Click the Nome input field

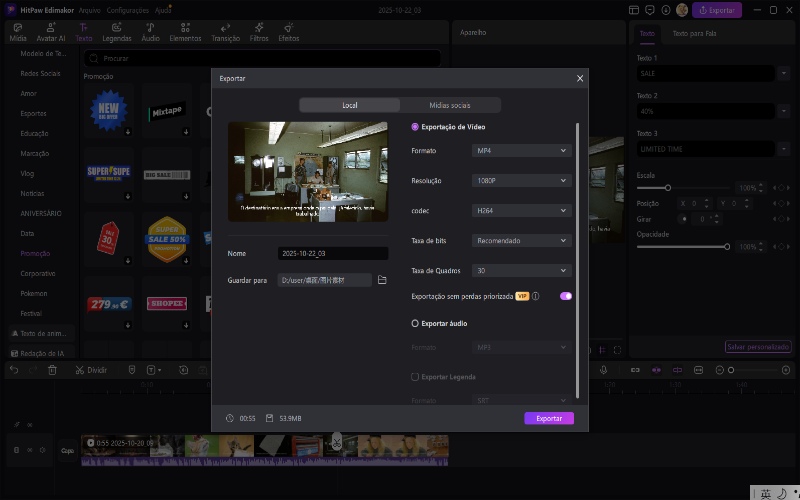[332, 254]
